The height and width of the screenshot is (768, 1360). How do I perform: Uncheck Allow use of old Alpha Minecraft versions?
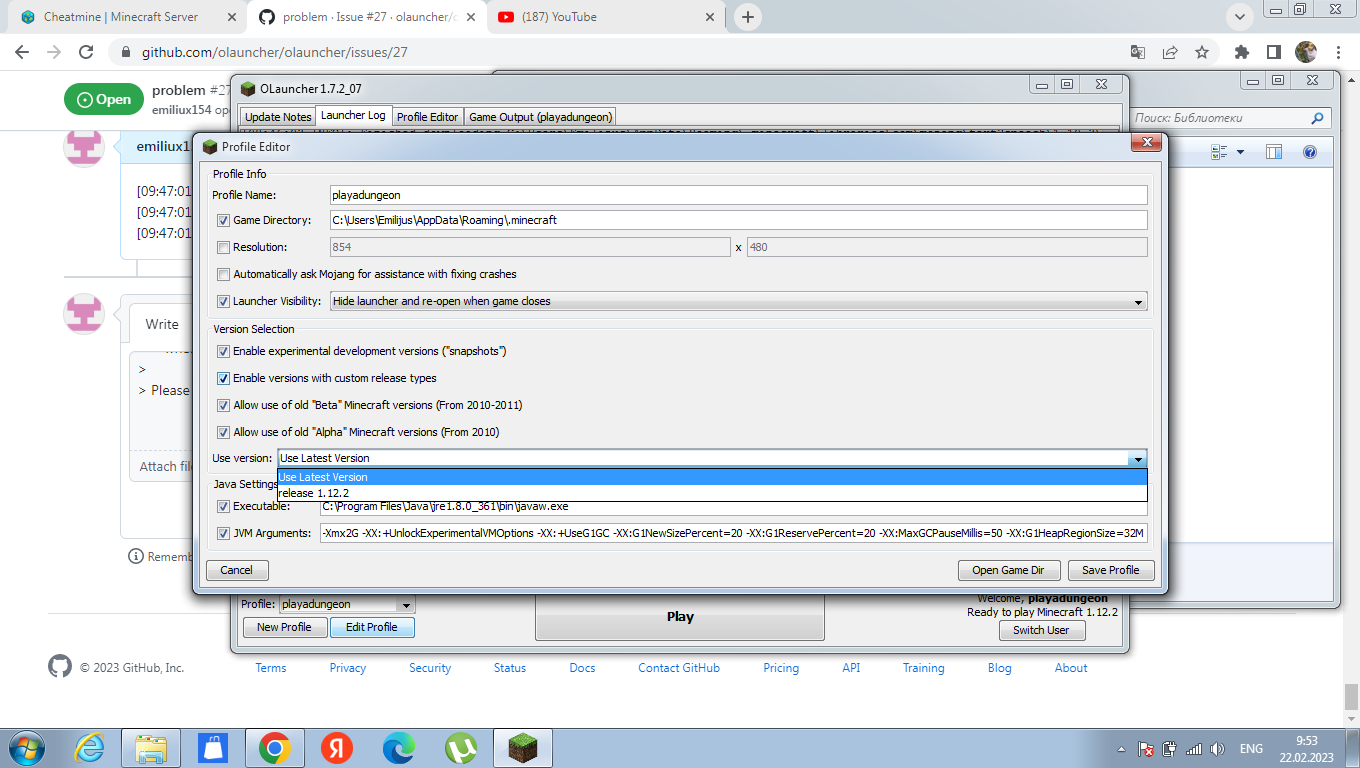[223, 432]
